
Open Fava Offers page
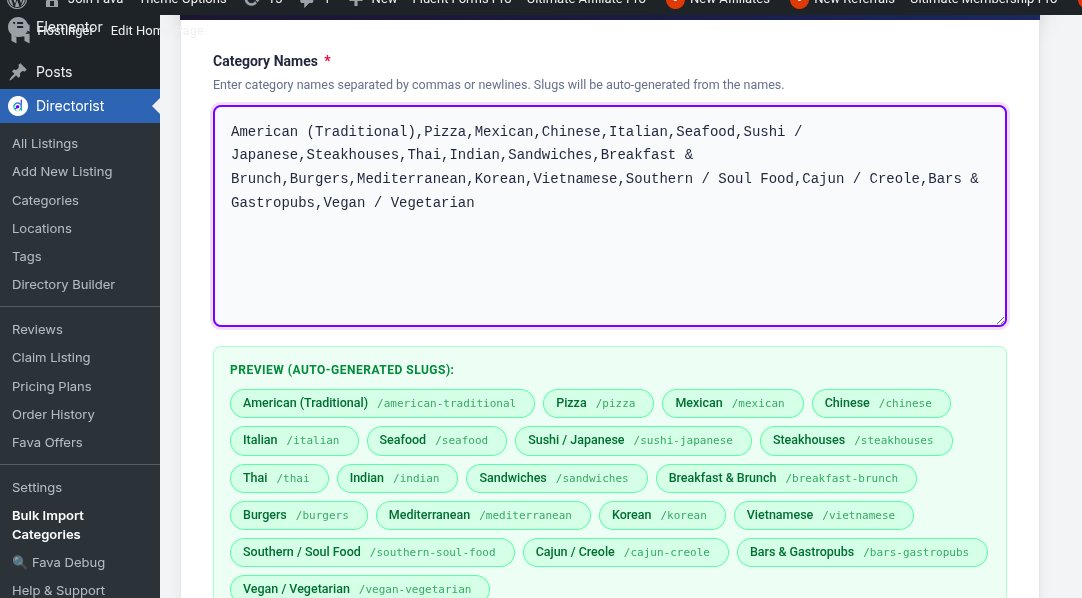coord(47,442)
